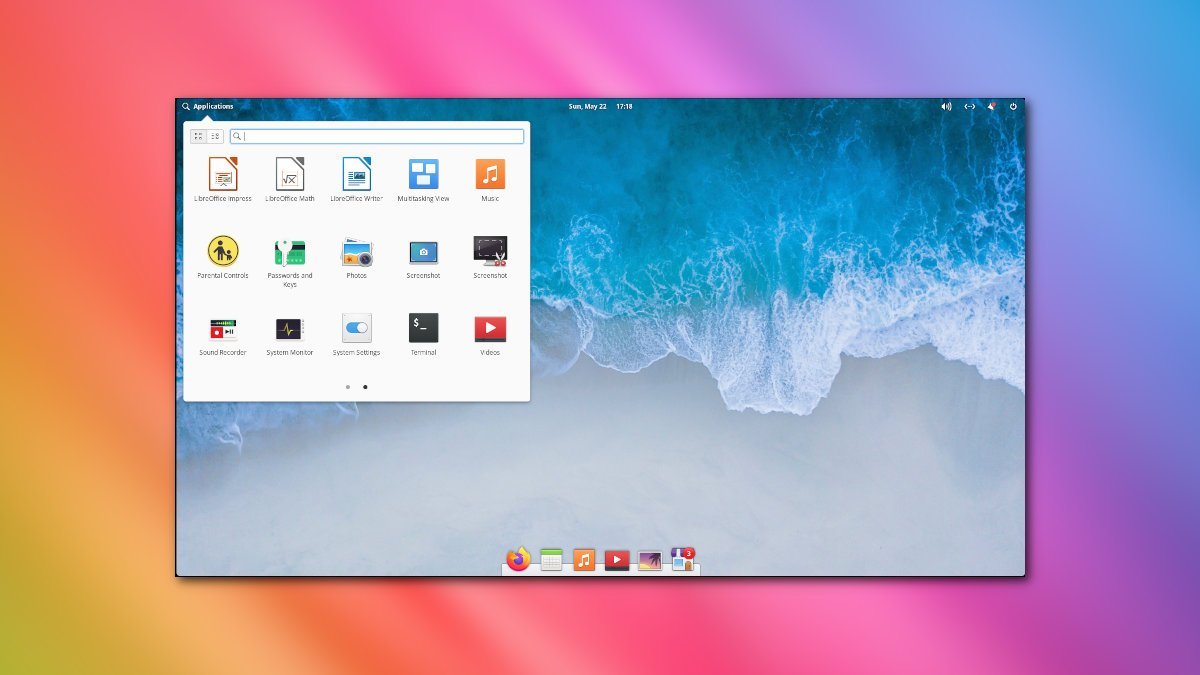Open the notifications bell menu
Viewport: 1200px width, 675px height.
pyautogui.click(x=991, y=106)
